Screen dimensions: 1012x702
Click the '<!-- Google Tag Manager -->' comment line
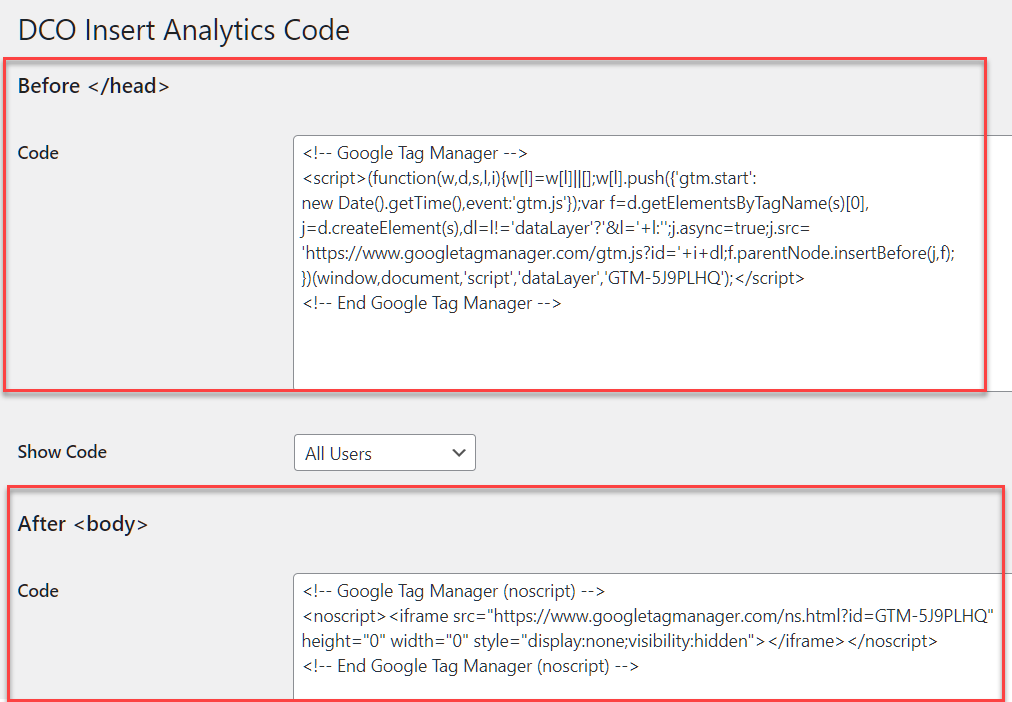point(415,154)
